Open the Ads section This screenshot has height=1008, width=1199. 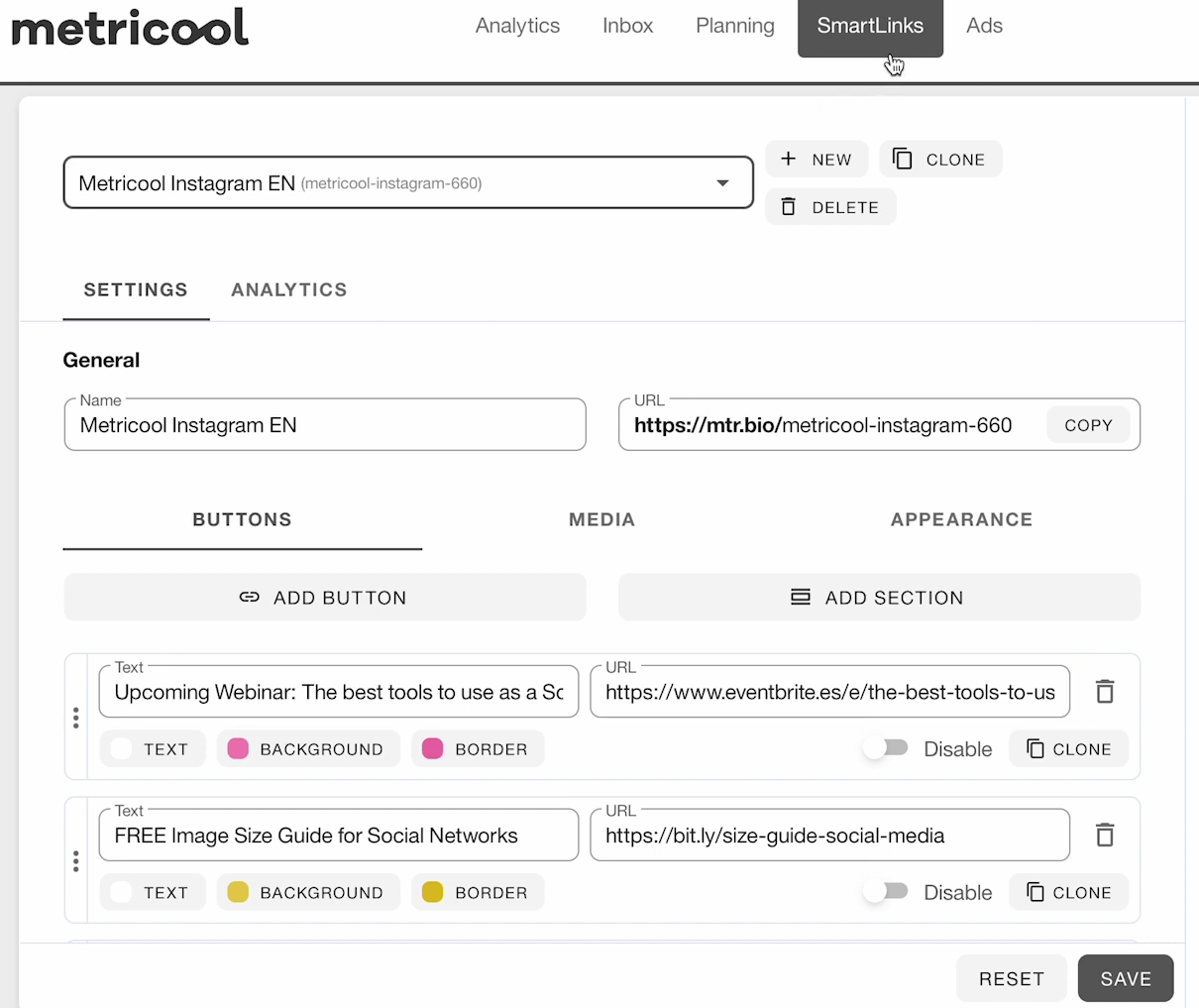984,26
